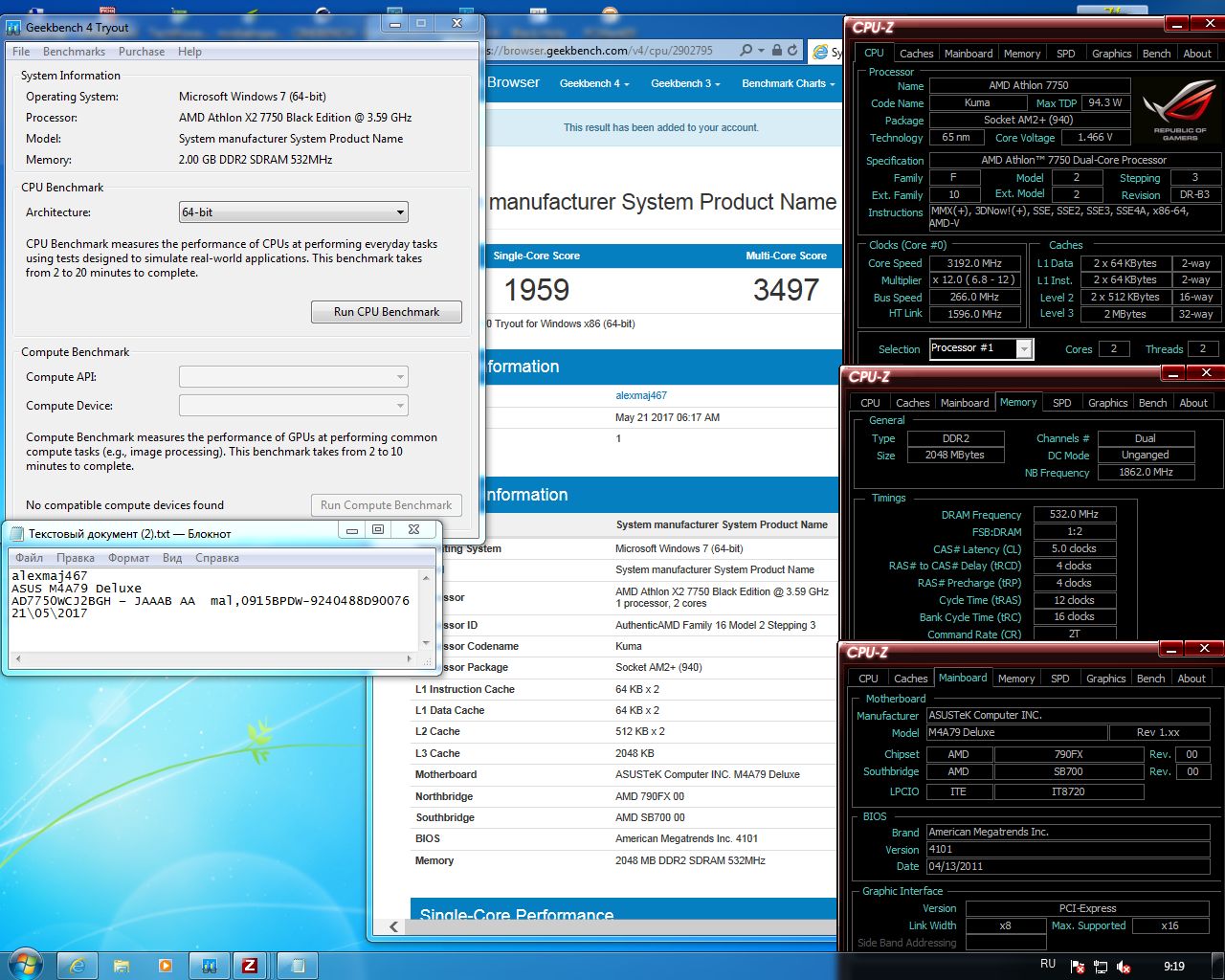Open the media player taskbar icon
The width and height of the screenshot is (1225, 980).
pos(165,966)
